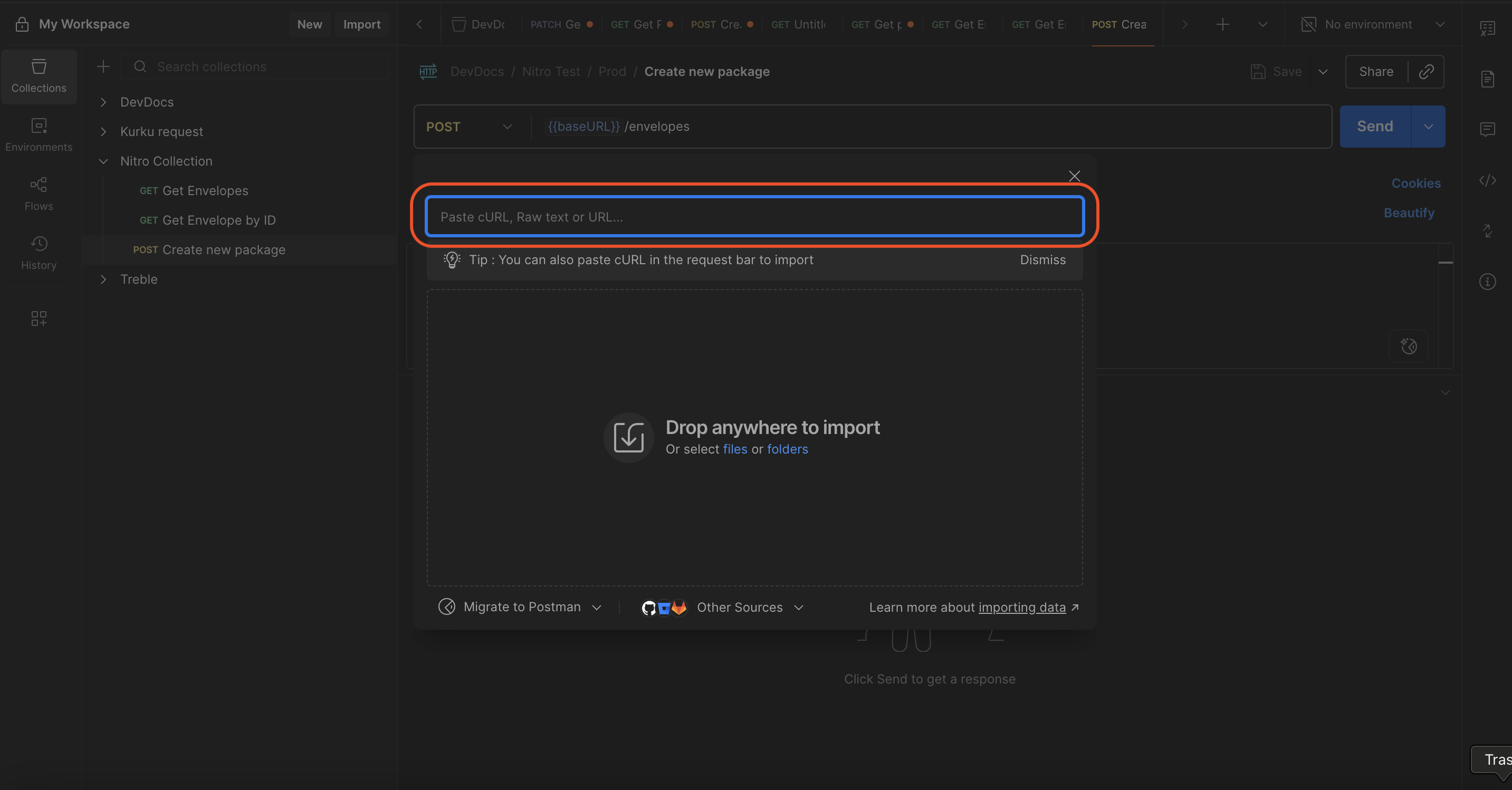
Task: Open the Flows sidebar panel
Action: tap(39, 194)
